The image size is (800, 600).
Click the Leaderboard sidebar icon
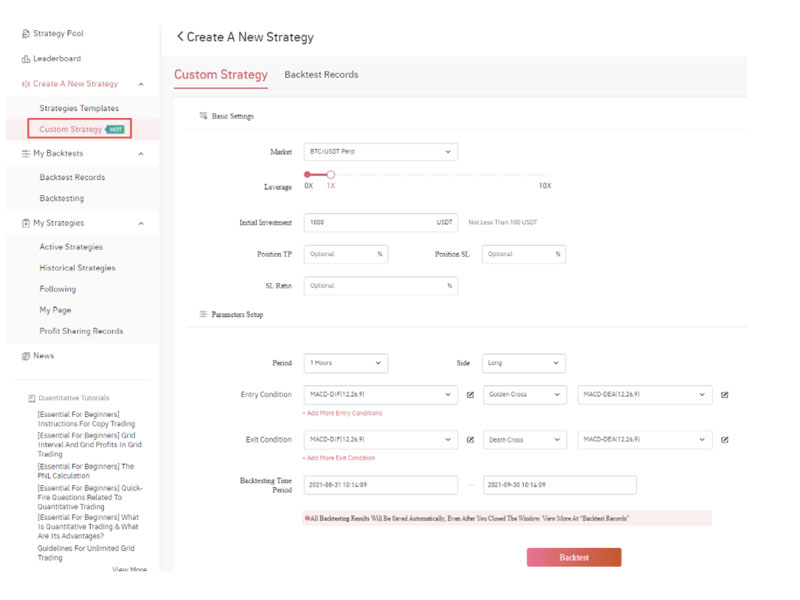click(26, 59)
